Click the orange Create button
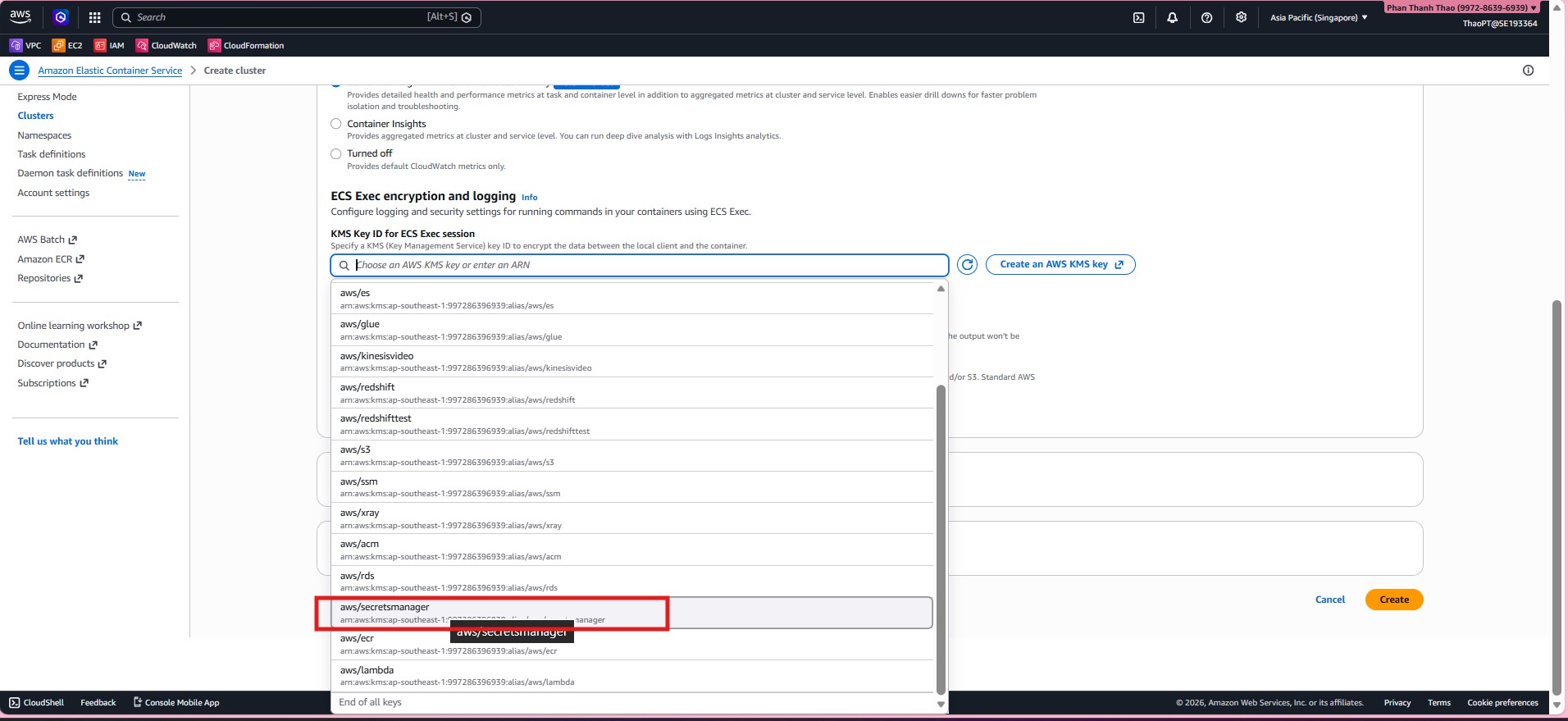This screenshot has width=1568, height=721. (x=1393, y=600)
